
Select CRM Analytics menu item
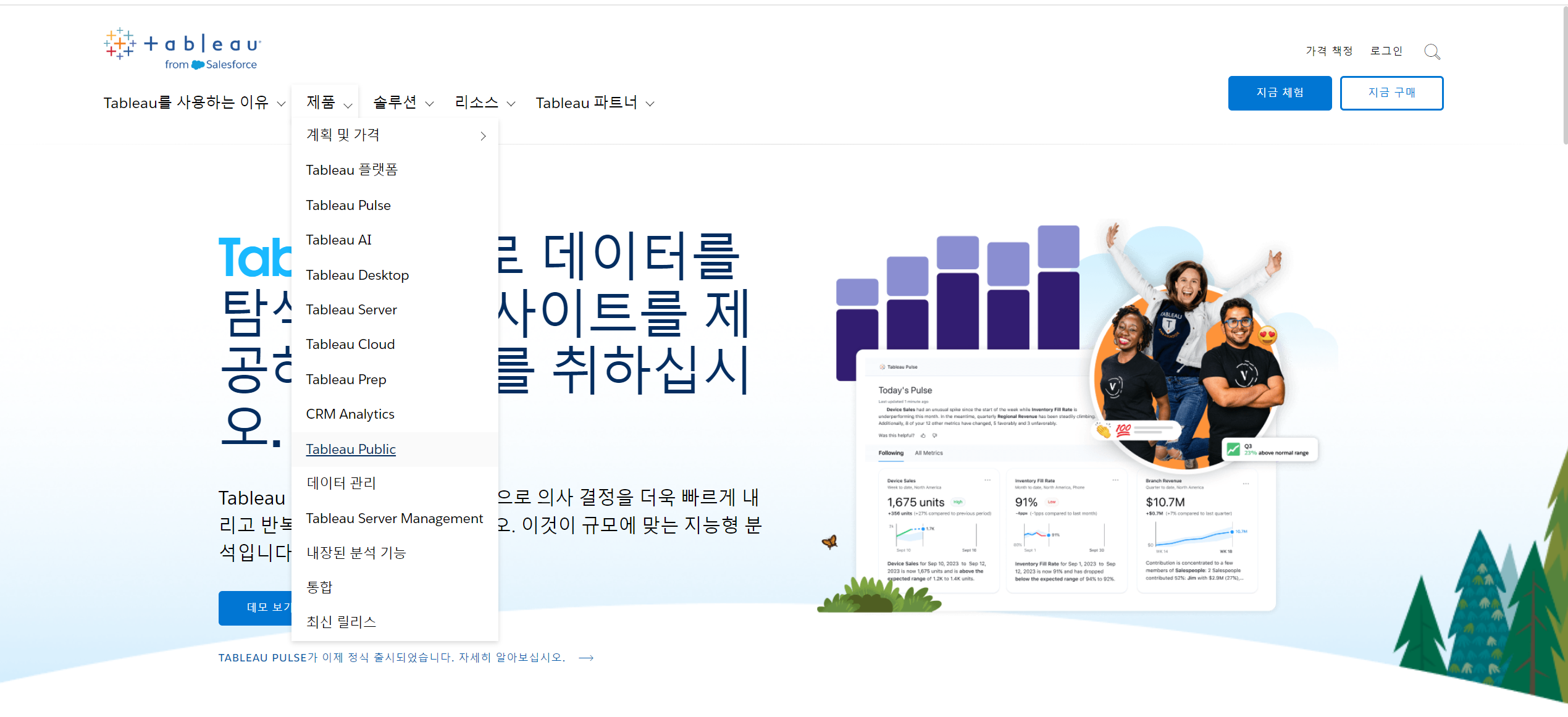(x=395, y=414)
